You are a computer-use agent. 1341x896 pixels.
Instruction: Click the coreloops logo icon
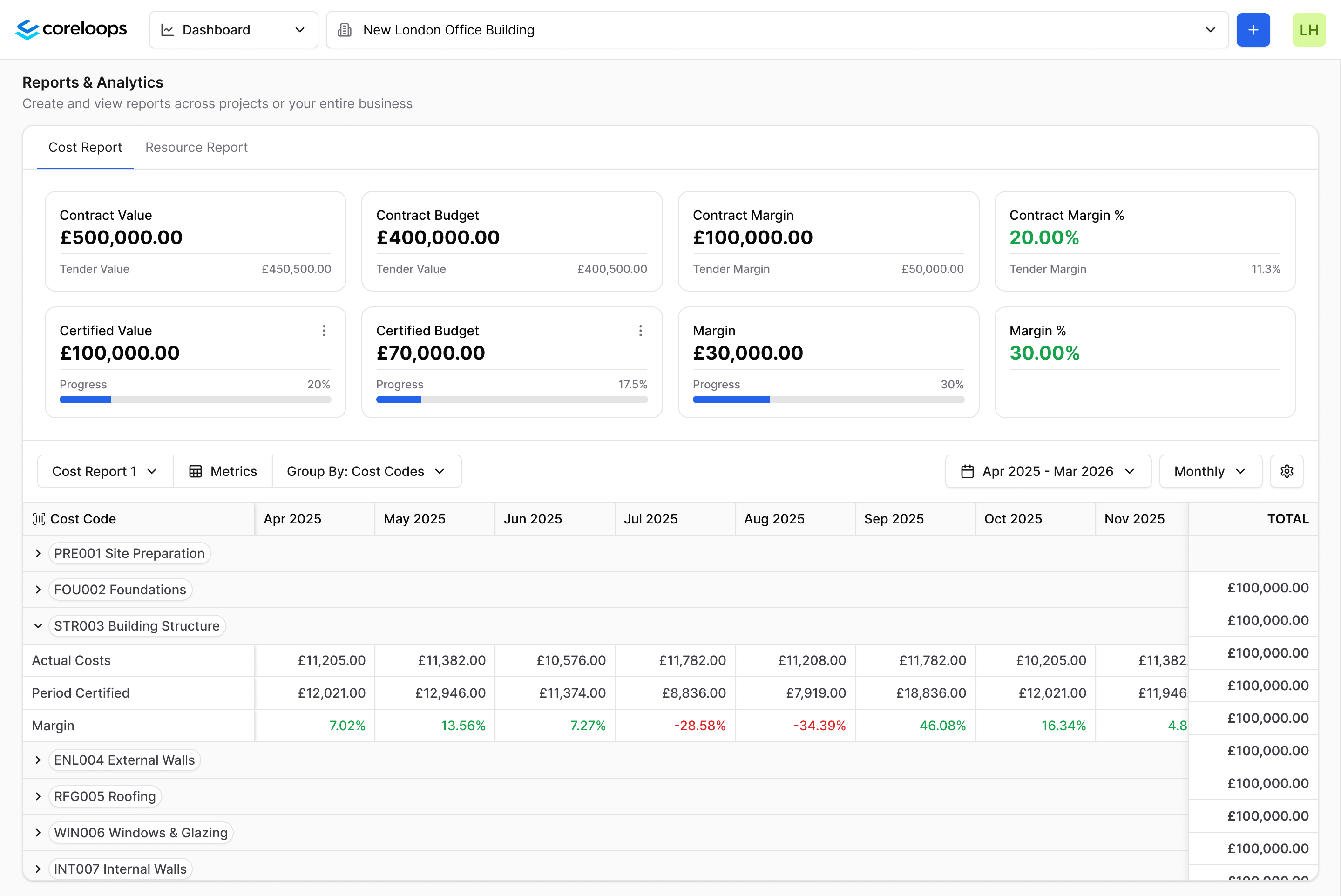27,30
